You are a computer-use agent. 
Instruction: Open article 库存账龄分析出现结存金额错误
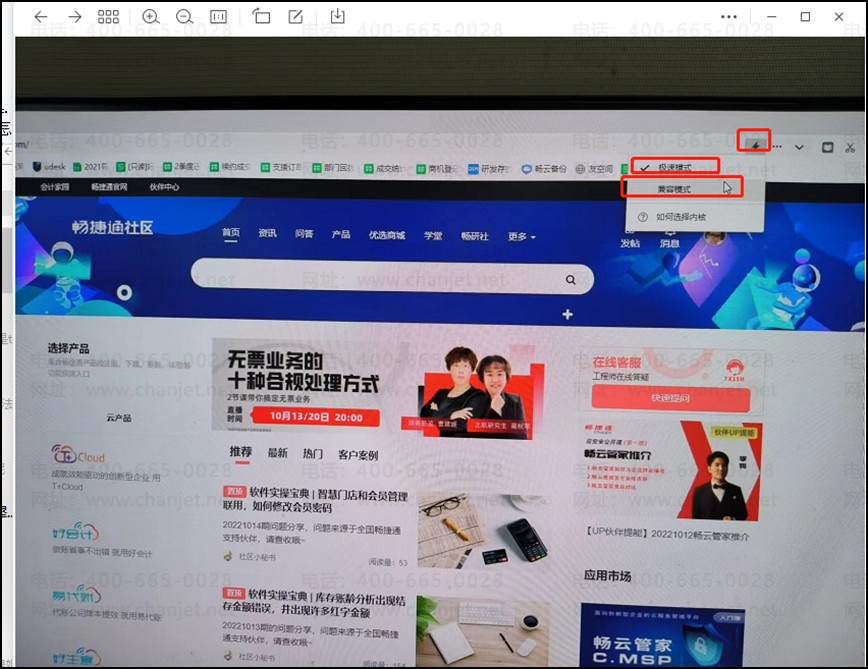click(314, 603)
